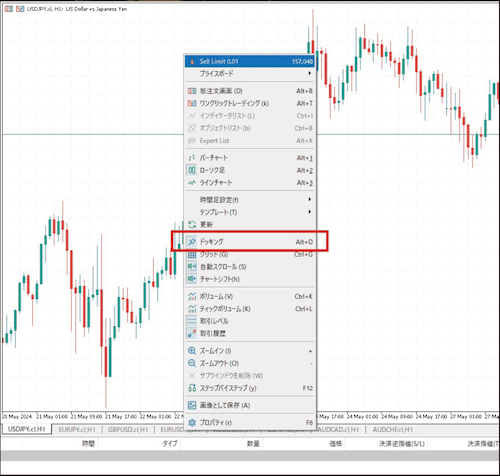This screenshot has height=476, width=500.
Task: Toggle 自動スクロール option
Action: (249, 267)
